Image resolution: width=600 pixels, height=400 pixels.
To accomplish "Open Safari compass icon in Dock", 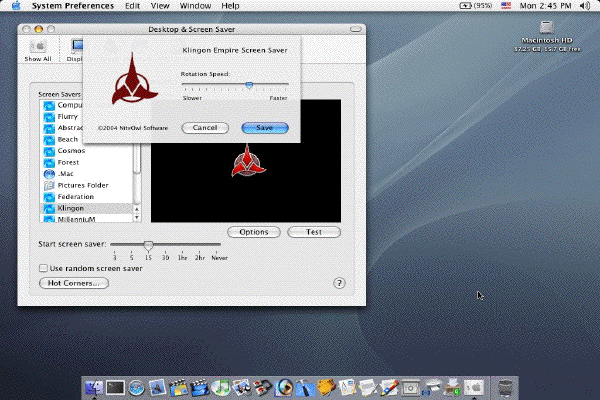I will click(136, 388).
